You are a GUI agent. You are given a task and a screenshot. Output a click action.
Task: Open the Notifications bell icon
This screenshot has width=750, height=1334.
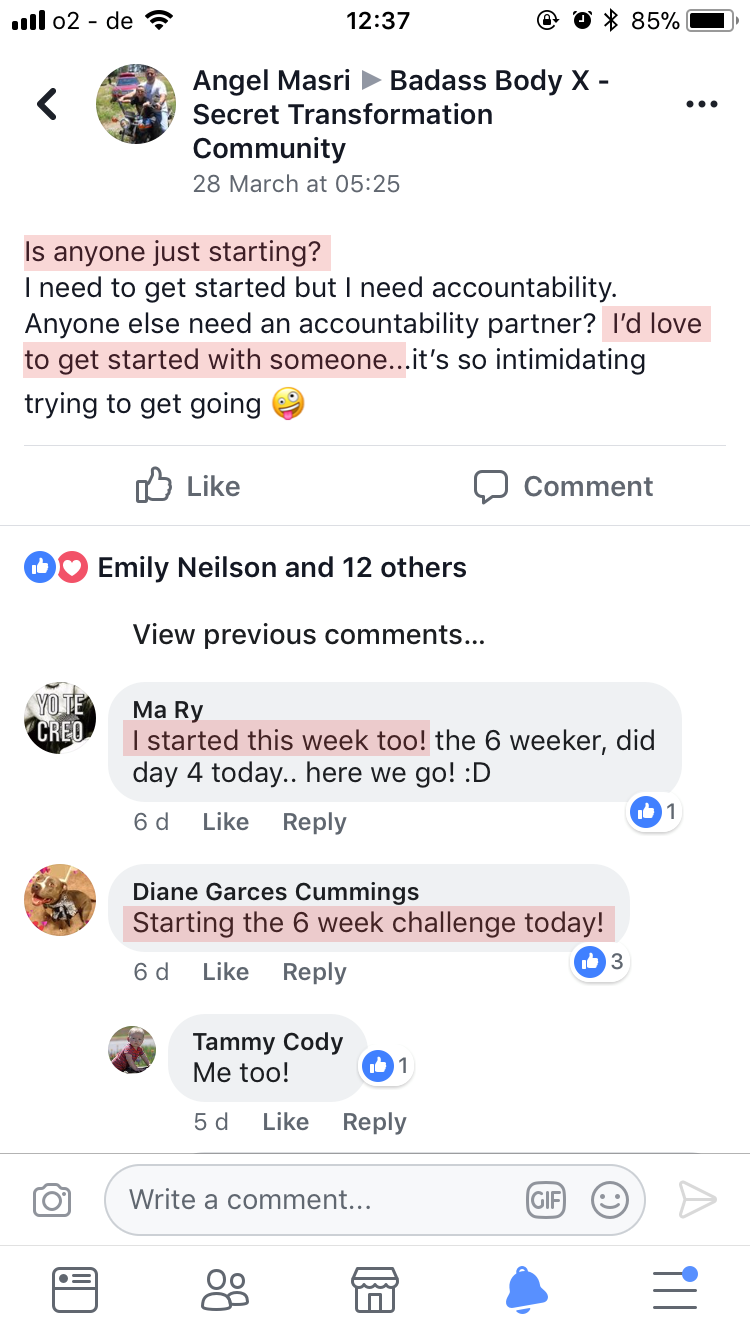point(526,1289)
